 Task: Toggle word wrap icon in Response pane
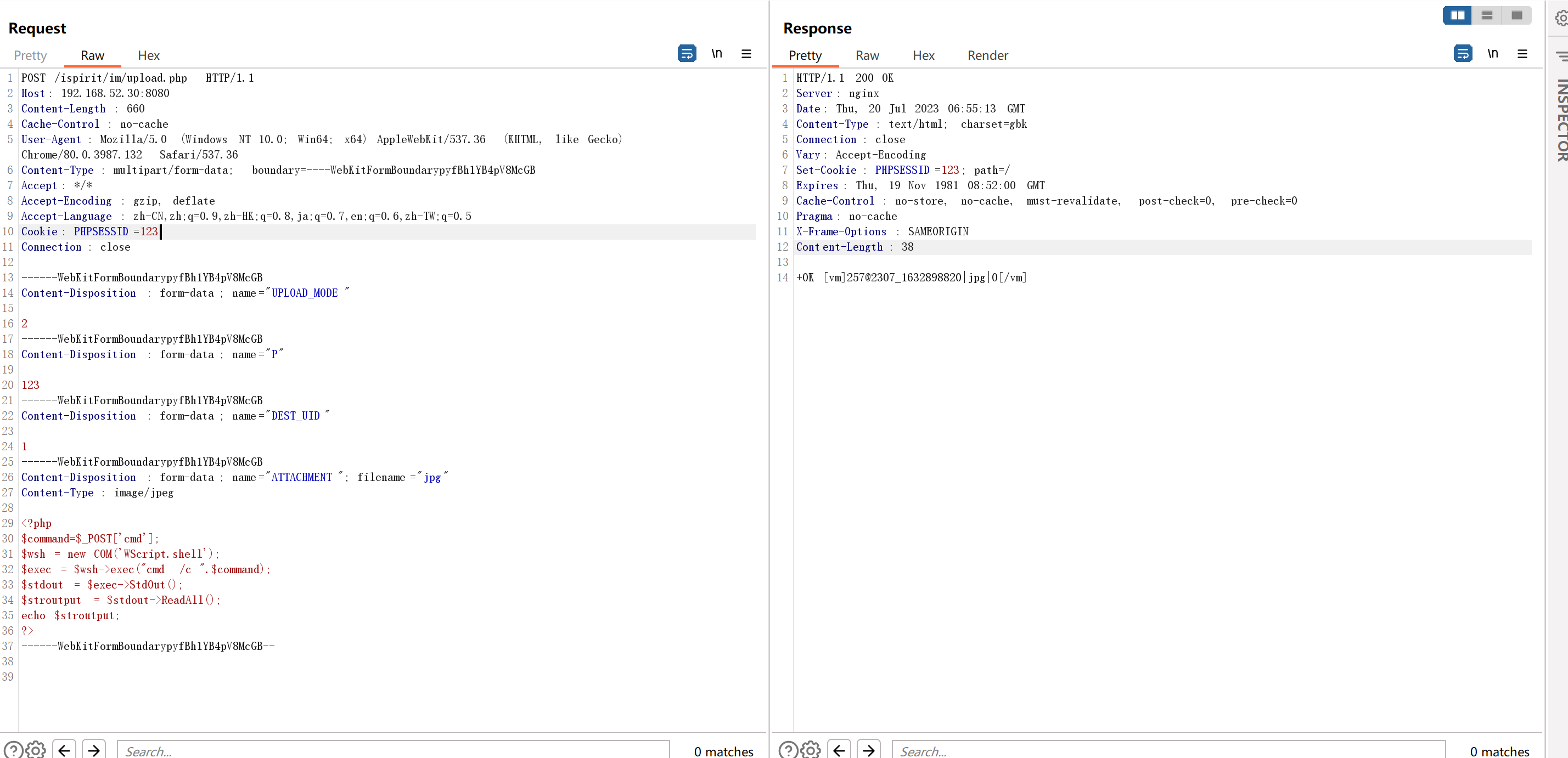click(1463, 54)
